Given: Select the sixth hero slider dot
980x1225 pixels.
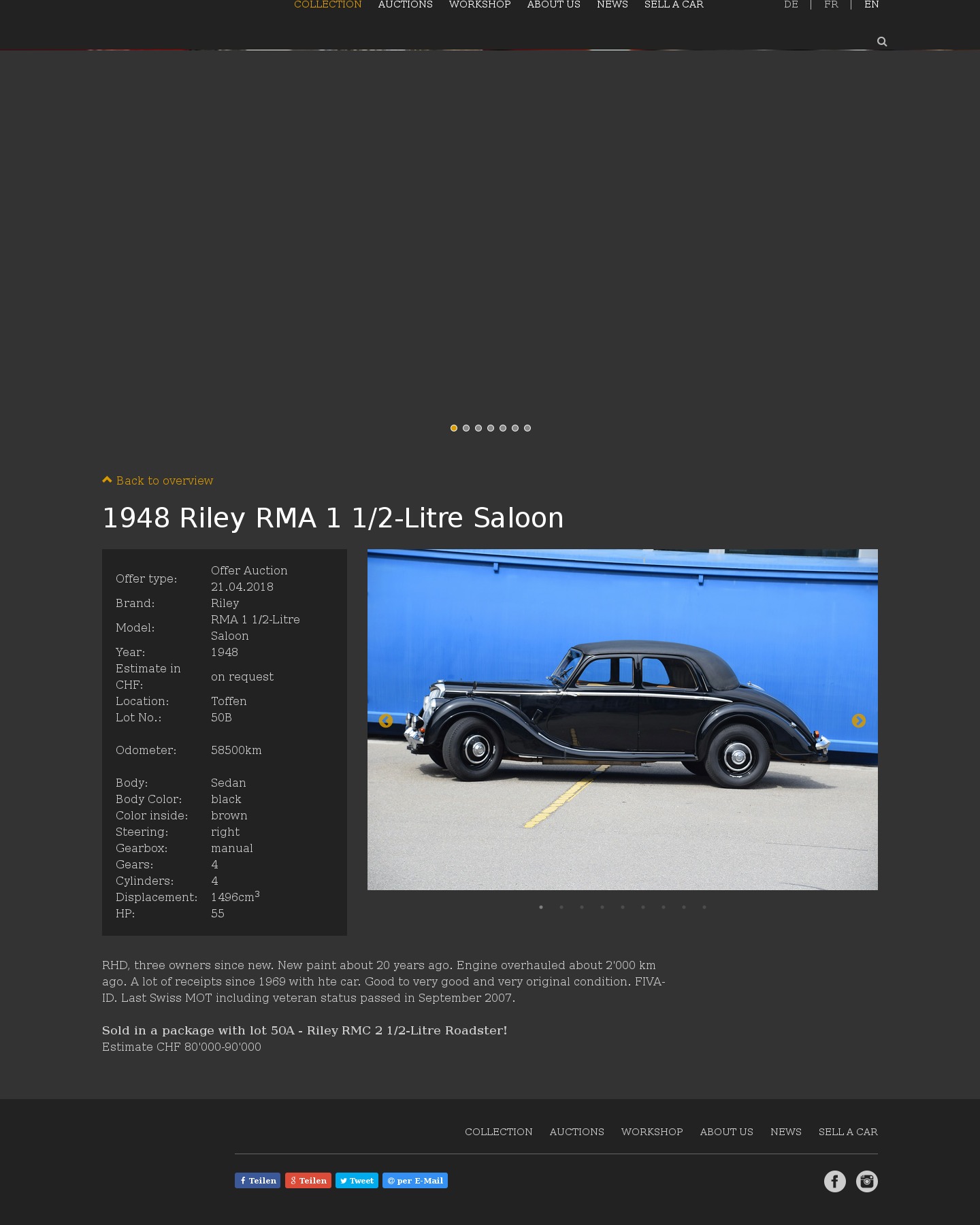Looking at the screenshot, I should click(x=515, y=428).
